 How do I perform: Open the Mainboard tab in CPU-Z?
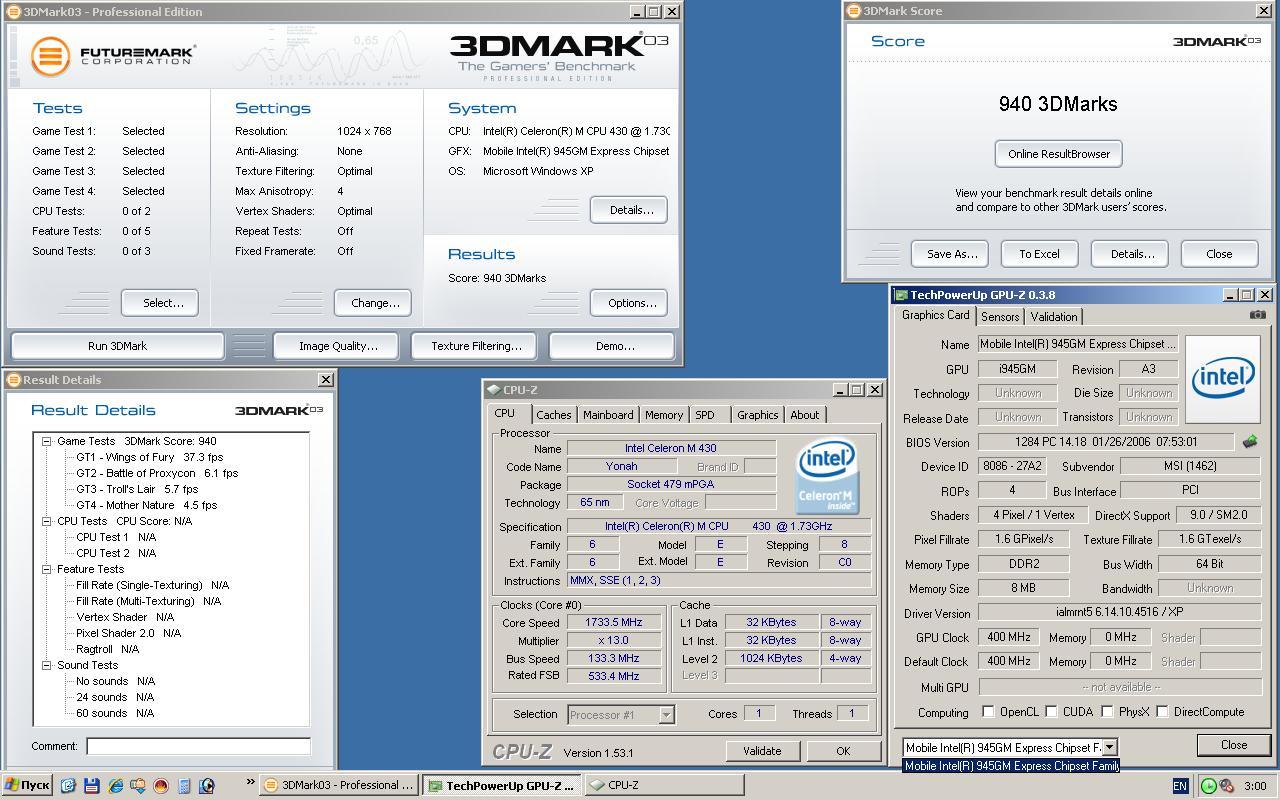(x=608, y=415)
